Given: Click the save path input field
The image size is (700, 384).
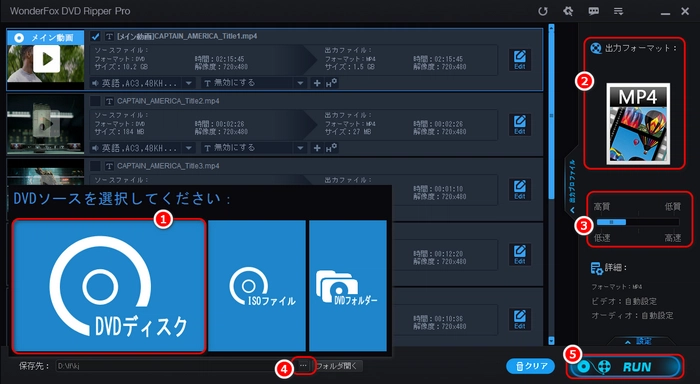Looking at the screenshot, I should (176, 366).
